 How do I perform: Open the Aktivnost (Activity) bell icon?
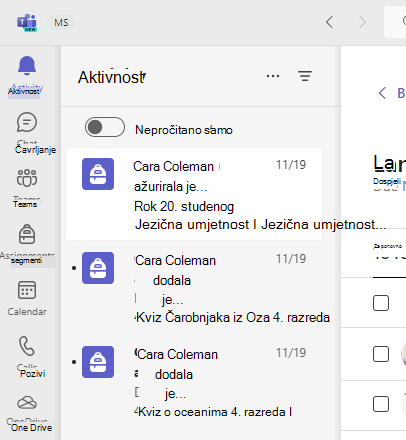(x=27, y=66)
